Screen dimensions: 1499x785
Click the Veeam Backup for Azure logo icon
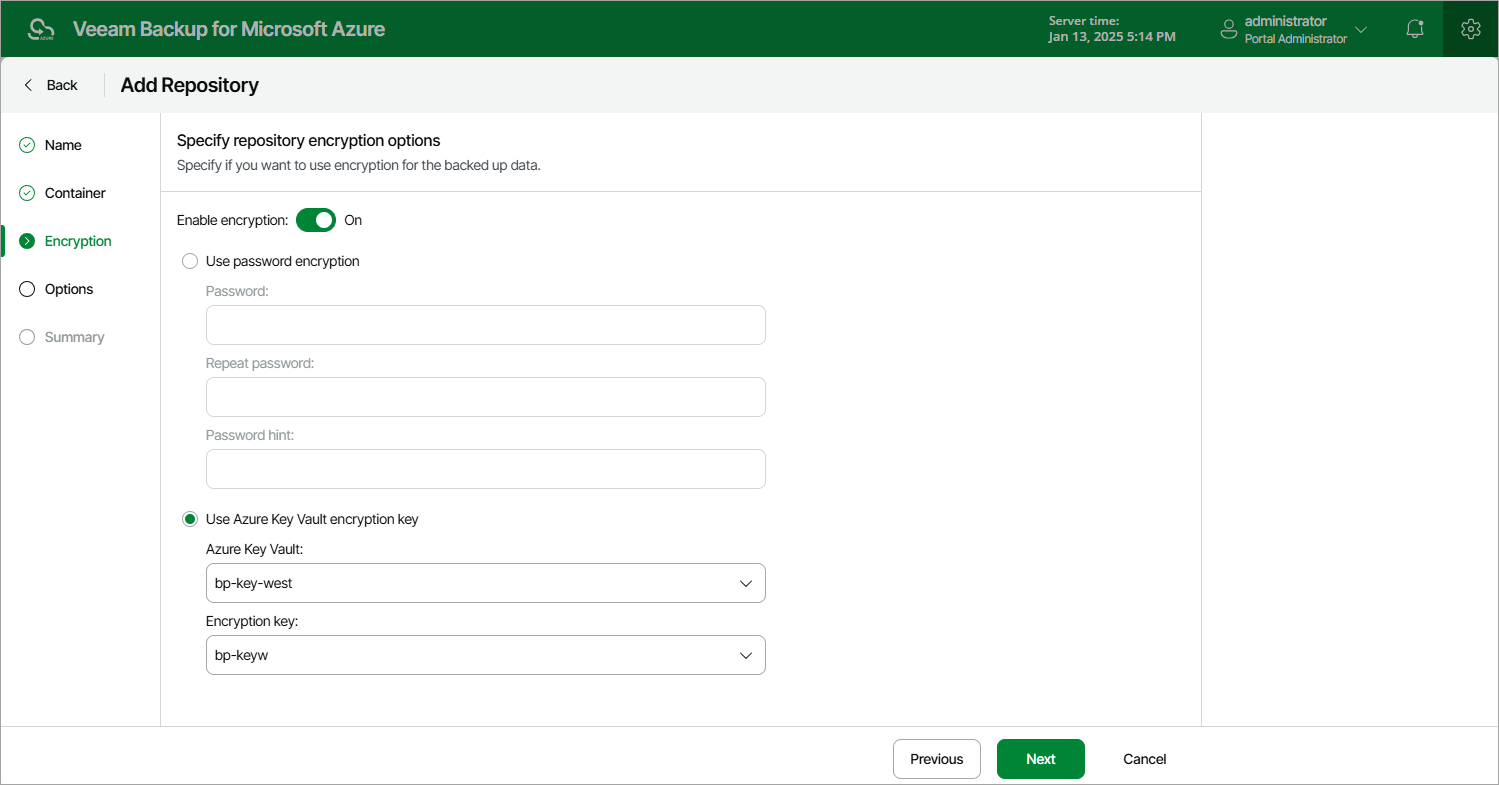(40, 28)
